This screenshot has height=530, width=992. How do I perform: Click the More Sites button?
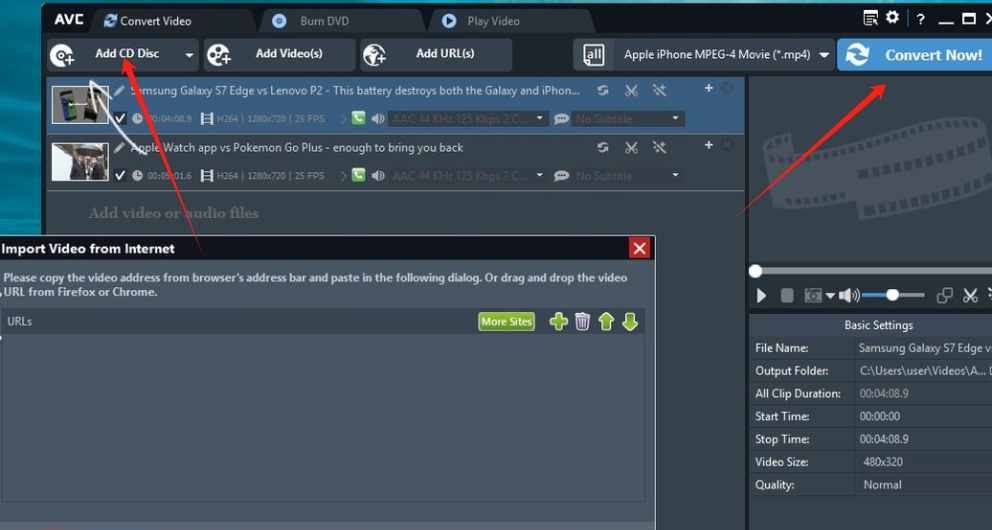(x=506, y=321)
